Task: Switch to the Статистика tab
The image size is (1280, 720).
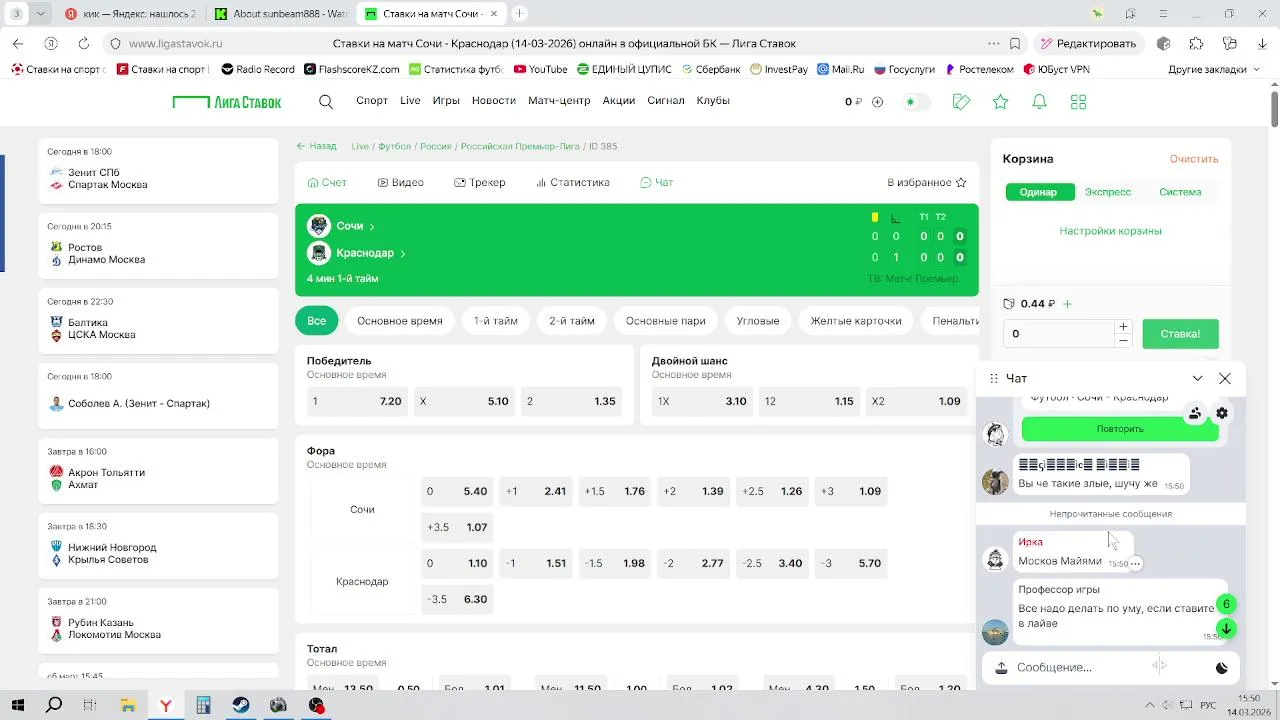Action: 572,183
